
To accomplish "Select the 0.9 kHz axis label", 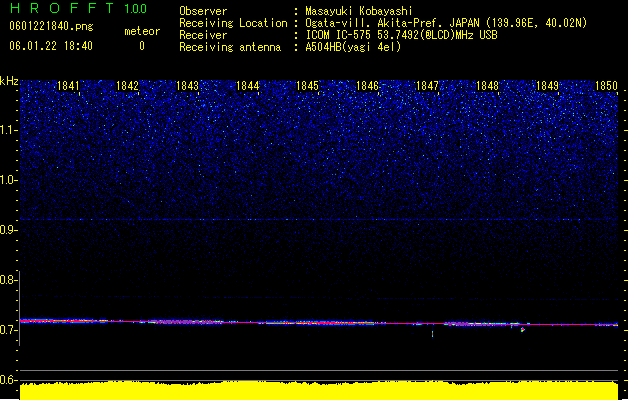I will coord(9,230).
